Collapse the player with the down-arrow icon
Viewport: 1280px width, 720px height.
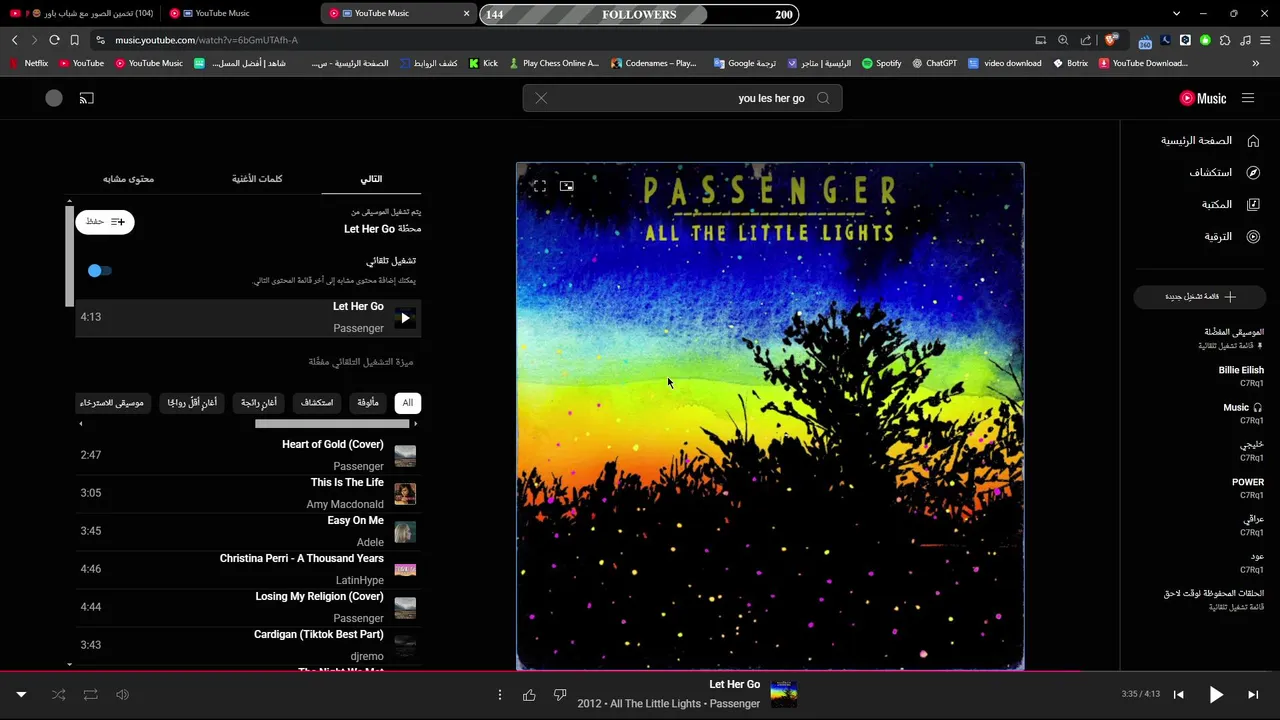[x=21, y=695]
